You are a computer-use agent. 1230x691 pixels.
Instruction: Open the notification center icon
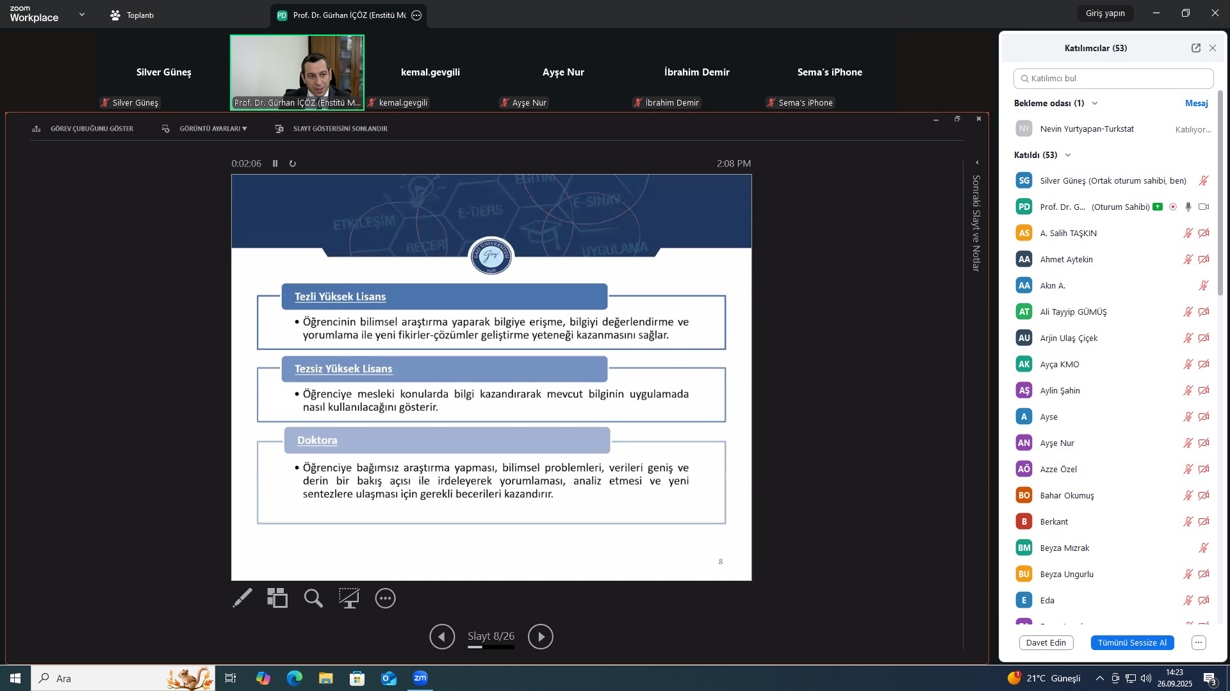point(1209,678)
